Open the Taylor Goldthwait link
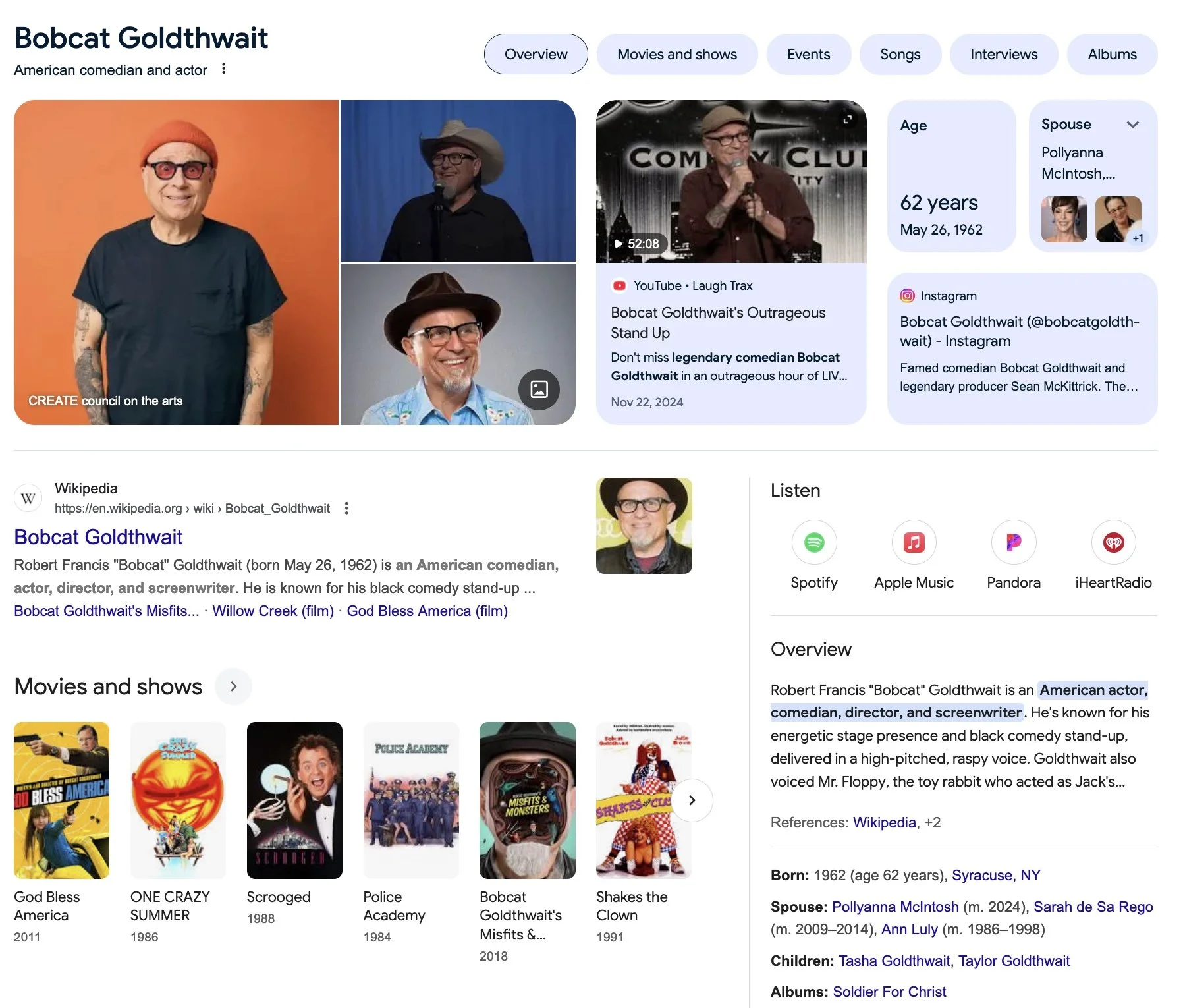Screen dimensions: 1183x1008 pos(1014,961)
